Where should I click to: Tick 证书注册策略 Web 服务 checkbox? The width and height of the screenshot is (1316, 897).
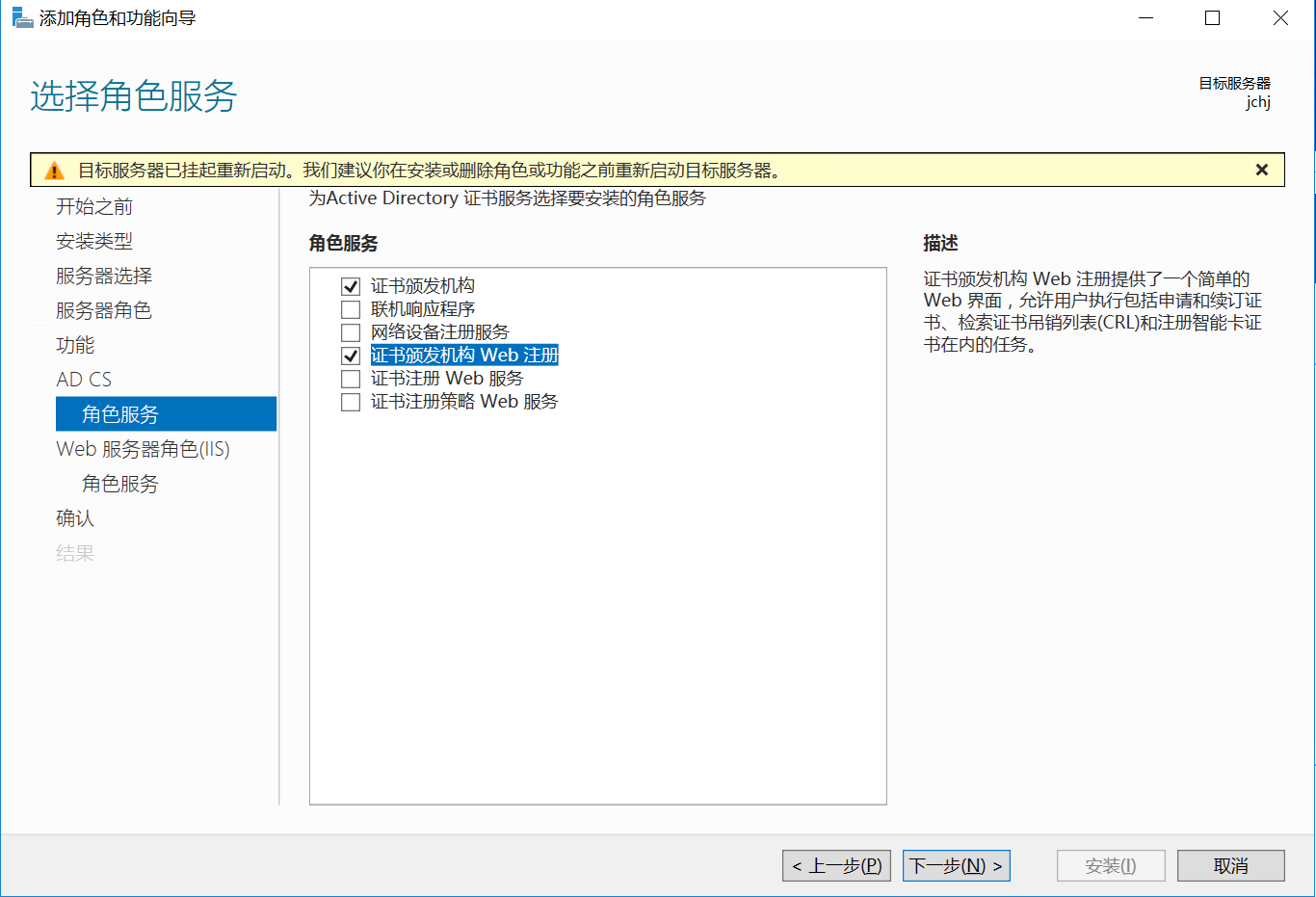pyautogui.click(x=351, y=402)
